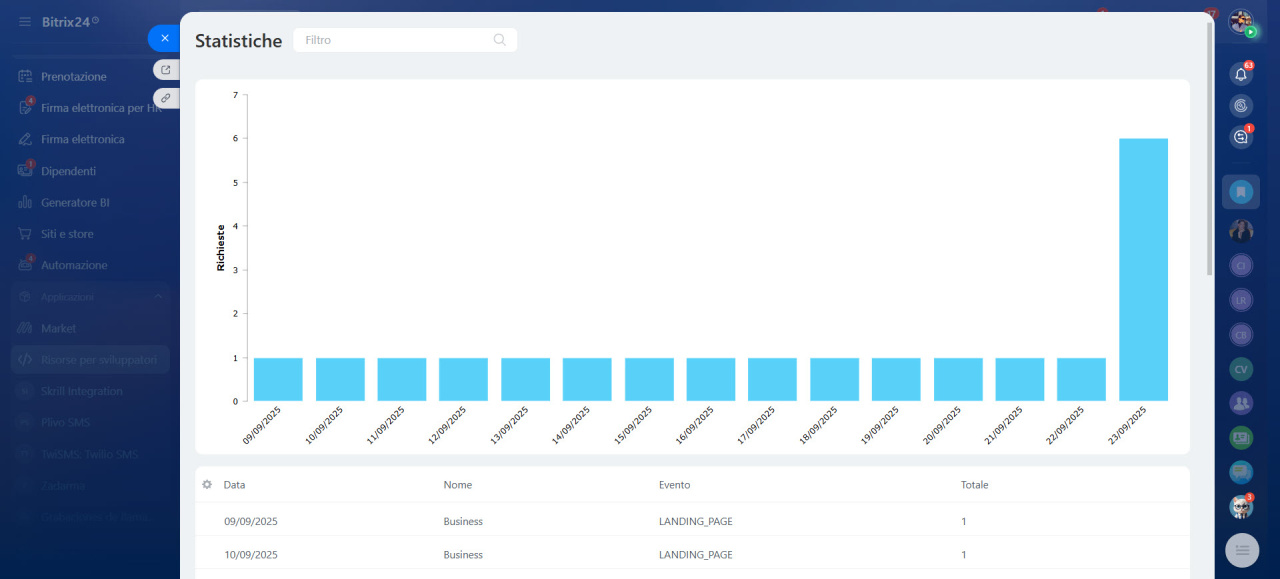Click the vertical scrollbar of the panel
Viewport: 1280px width, 579px height.
point(1210,150)
